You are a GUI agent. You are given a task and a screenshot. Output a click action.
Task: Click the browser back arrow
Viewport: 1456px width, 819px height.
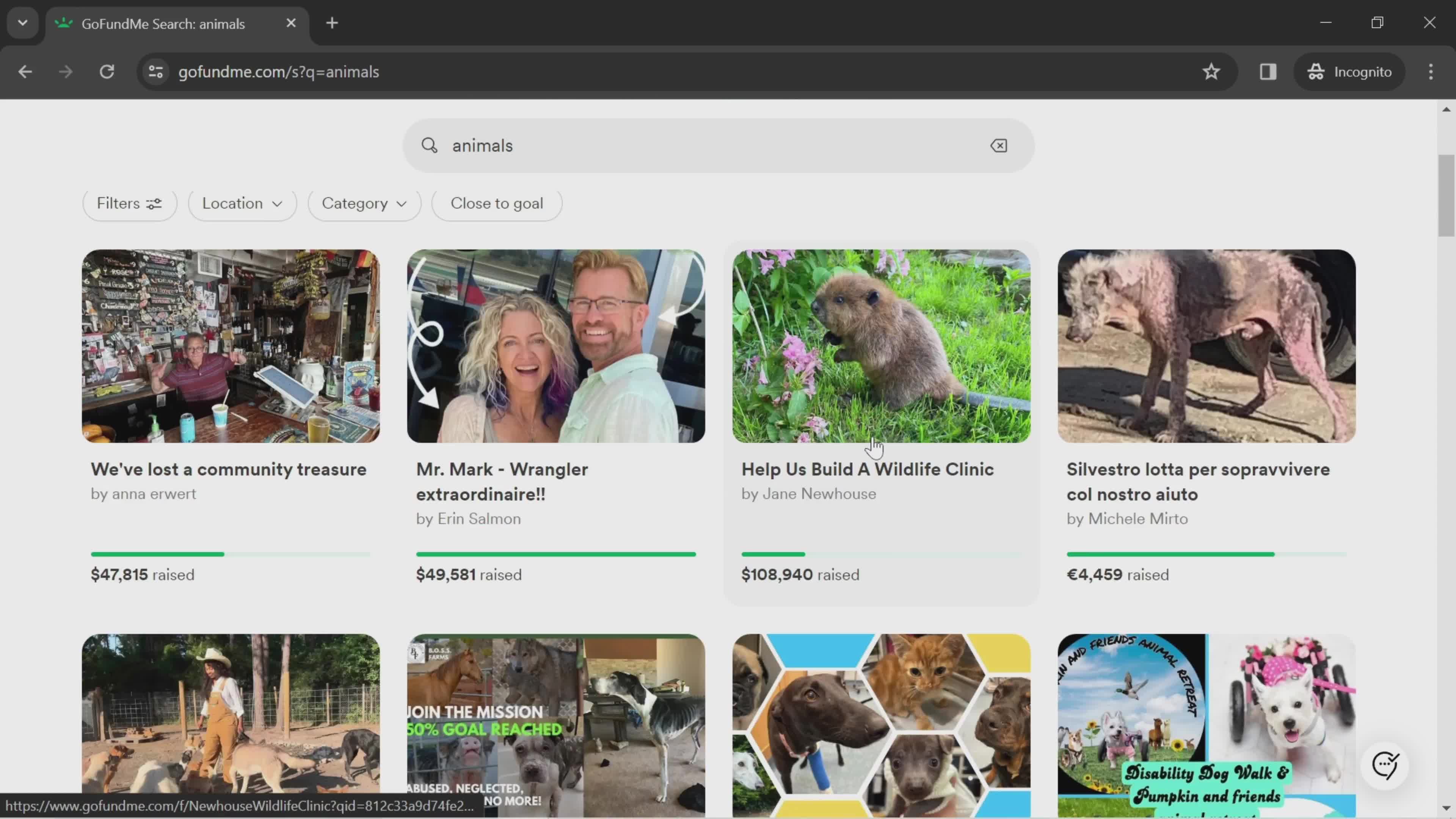pos(25,72)
